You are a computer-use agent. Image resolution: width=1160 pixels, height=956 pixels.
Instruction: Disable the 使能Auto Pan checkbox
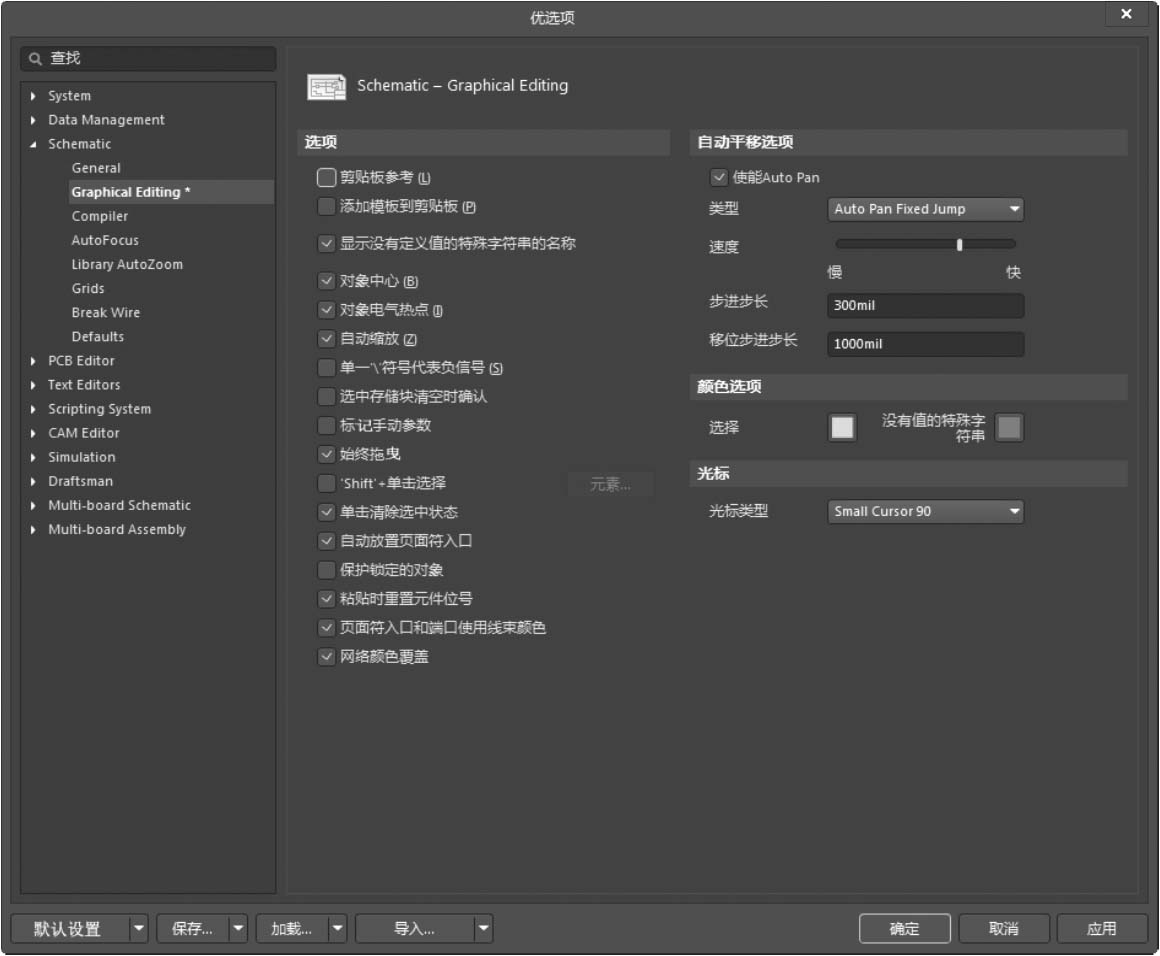pyautogui.click(x=718, y=178)
